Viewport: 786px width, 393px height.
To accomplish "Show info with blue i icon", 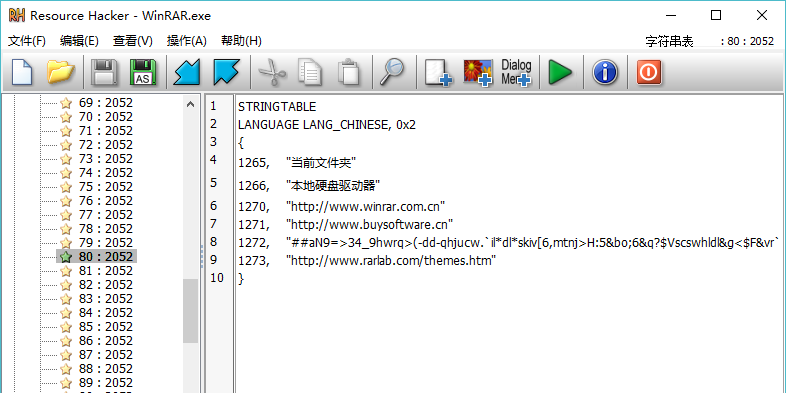I will (x=605, y=72).
